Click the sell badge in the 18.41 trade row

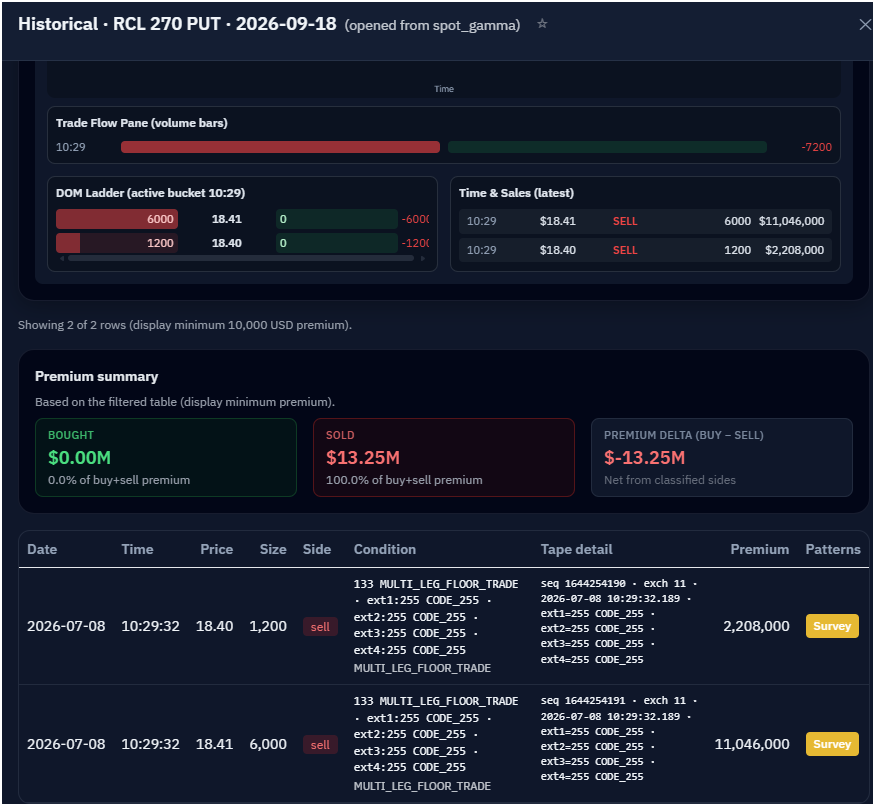tap(320, 745)
